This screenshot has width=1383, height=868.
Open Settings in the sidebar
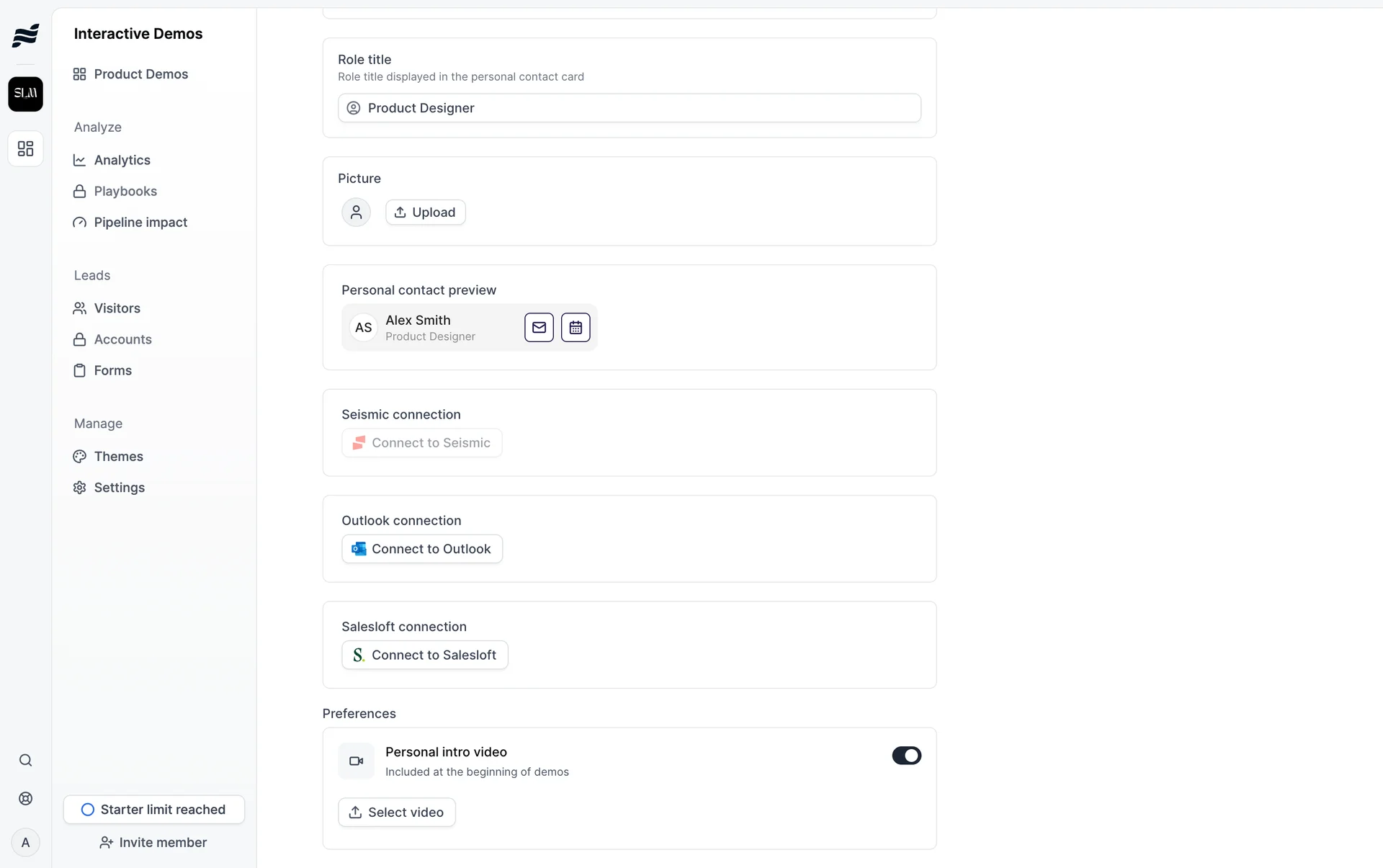(x=119, y=488)
